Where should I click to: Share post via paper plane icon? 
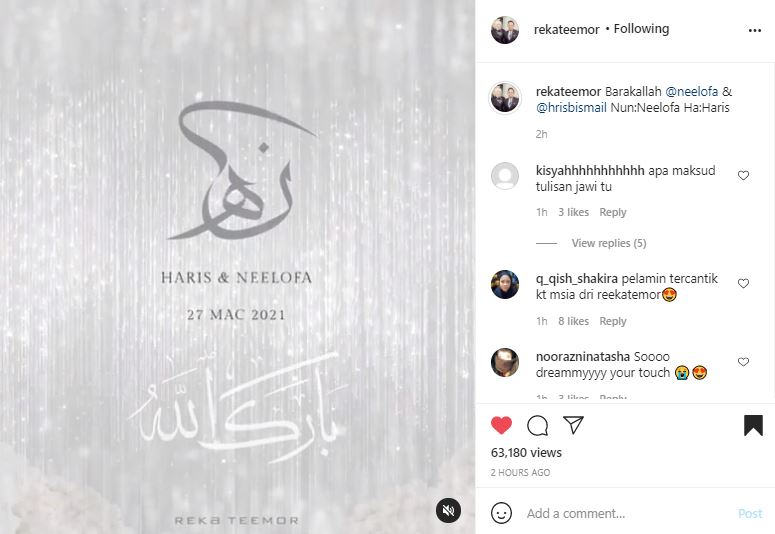[x=573, y=425]
